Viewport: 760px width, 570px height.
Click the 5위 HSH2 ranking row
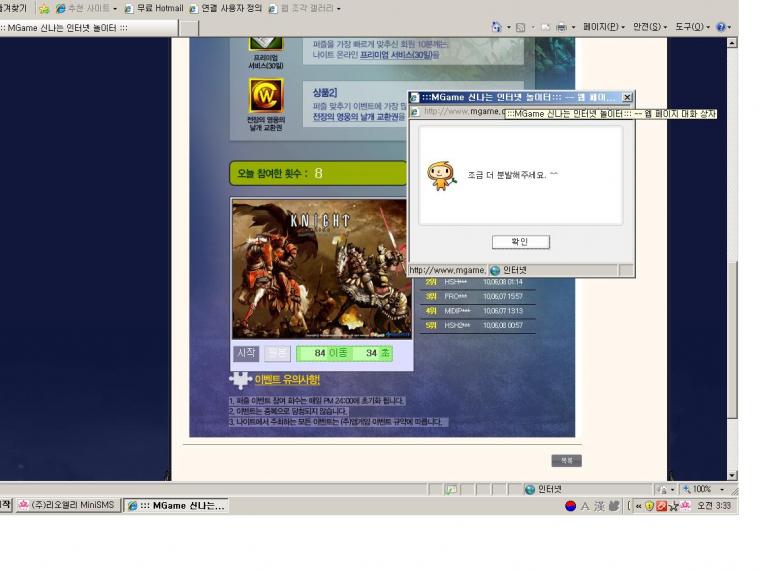(x=477, y=325)
